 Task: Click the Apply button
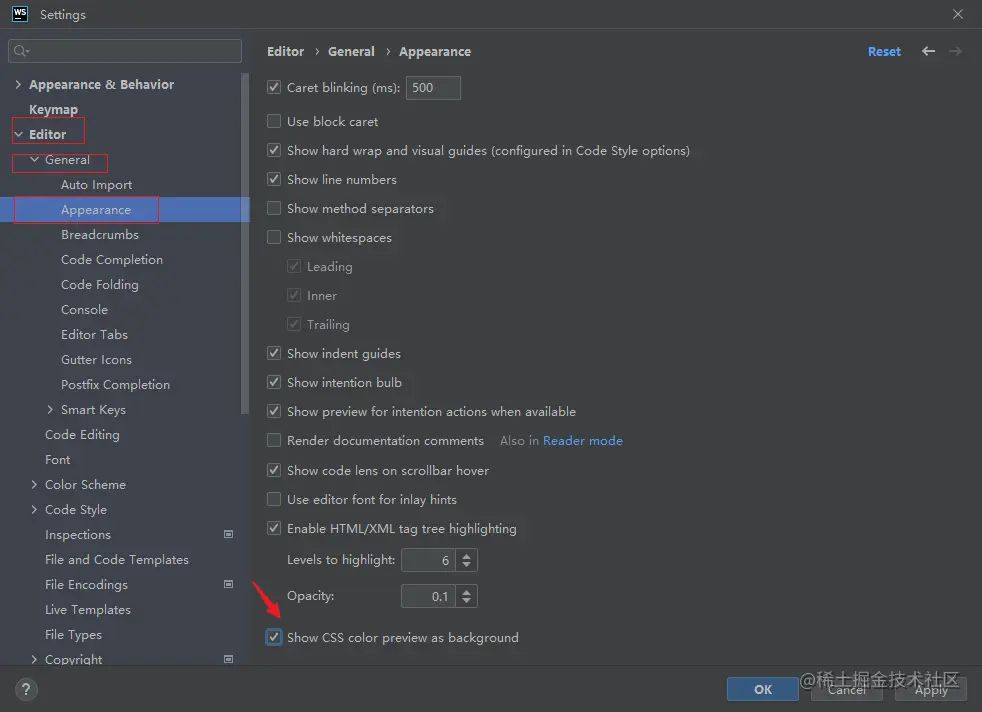click(x=931, y=689)
